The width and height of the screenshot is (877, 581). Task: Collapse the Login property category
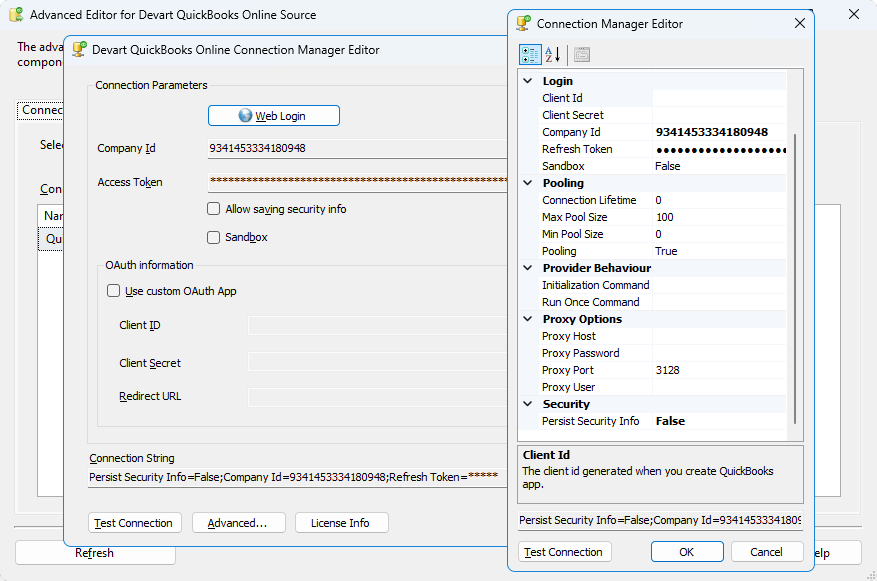(x=528, y=81)
